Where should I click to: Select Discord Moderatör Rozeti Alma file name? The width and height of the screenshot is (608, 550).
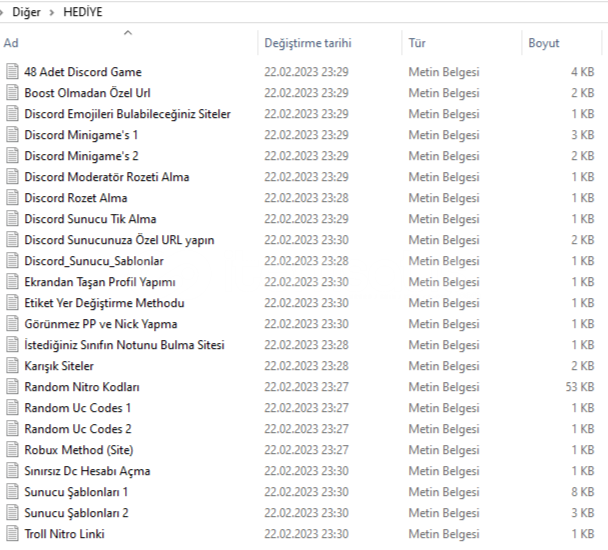[107, 177]
